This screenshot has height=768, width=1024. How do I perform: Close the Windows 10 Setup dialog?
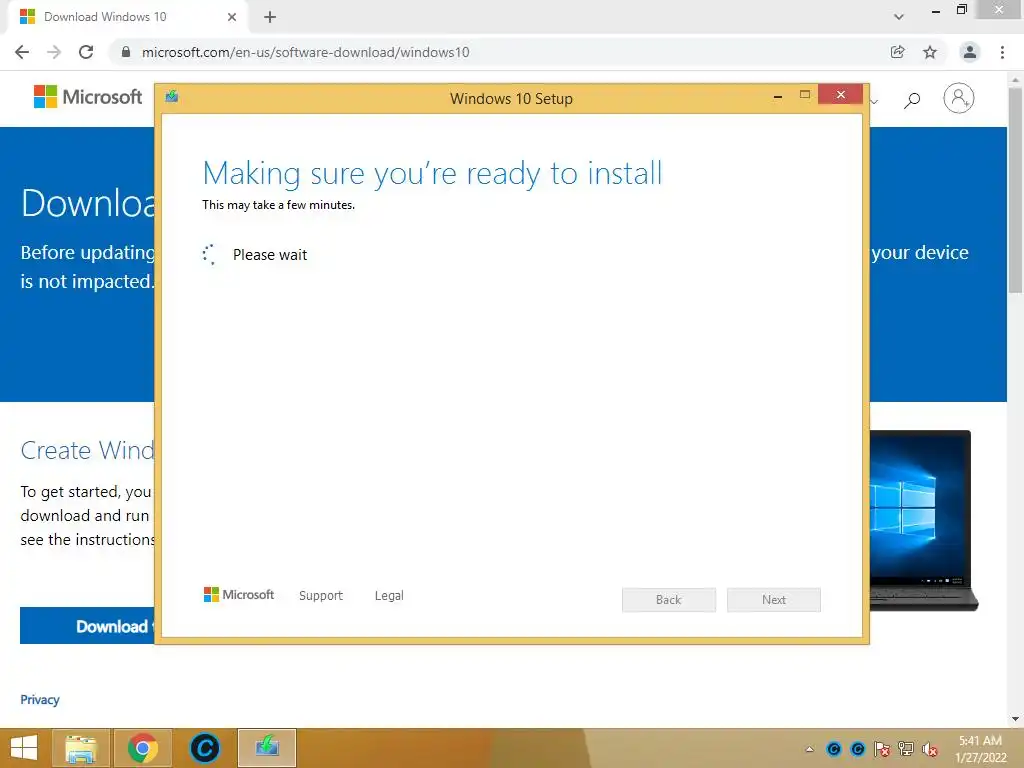[x=840, y=95]
